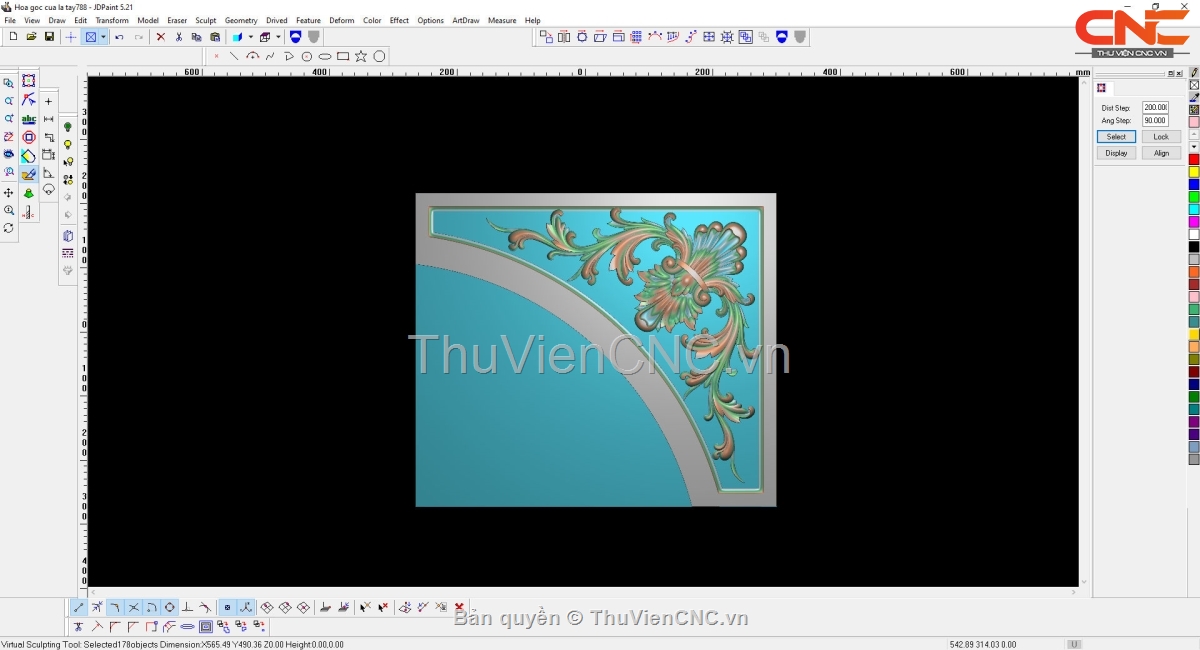Screen dimensions: 1200x650
Task: Open file with the folder icon
Action: (x=31, y=37)
